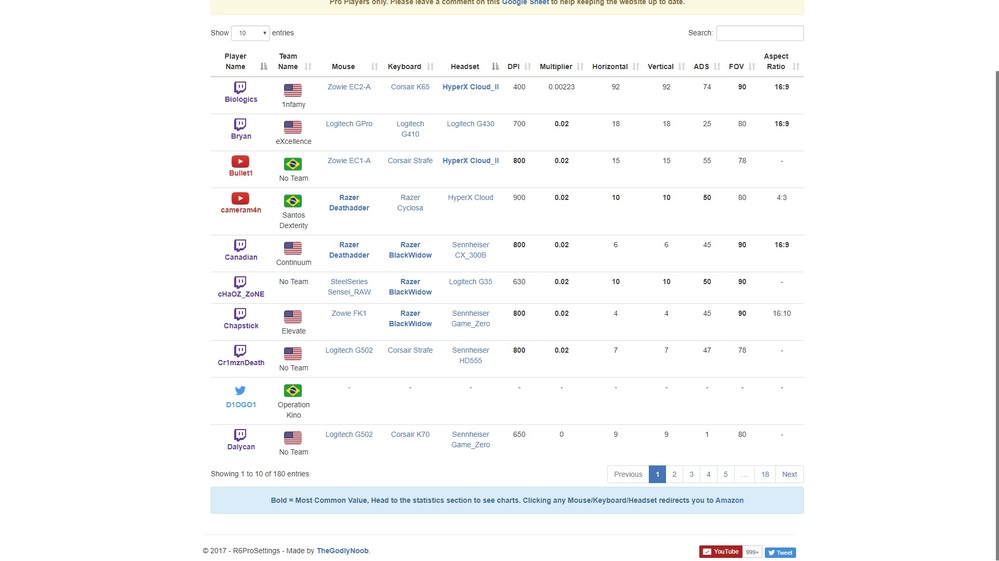
Task: Click the Twitch icon above Biologics
Action: tap(240, 88)
